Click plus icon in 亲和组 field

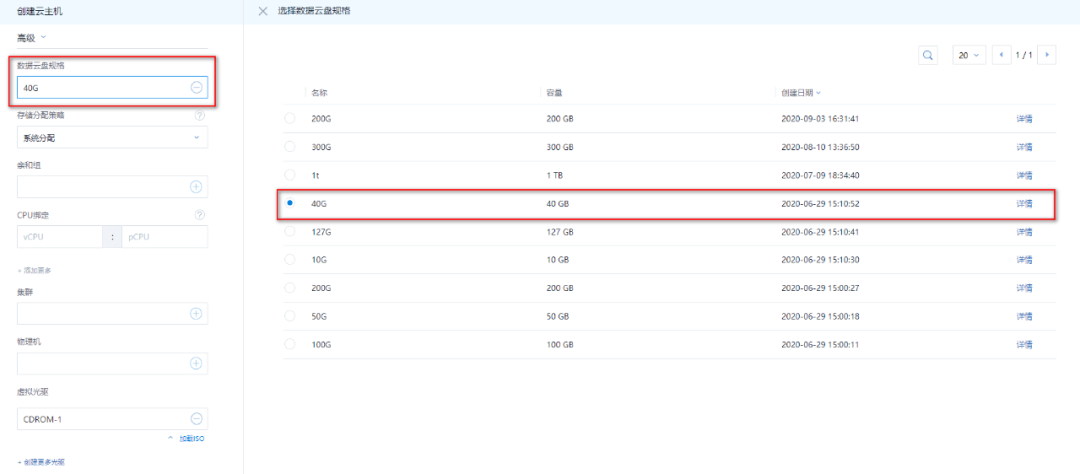196,187
